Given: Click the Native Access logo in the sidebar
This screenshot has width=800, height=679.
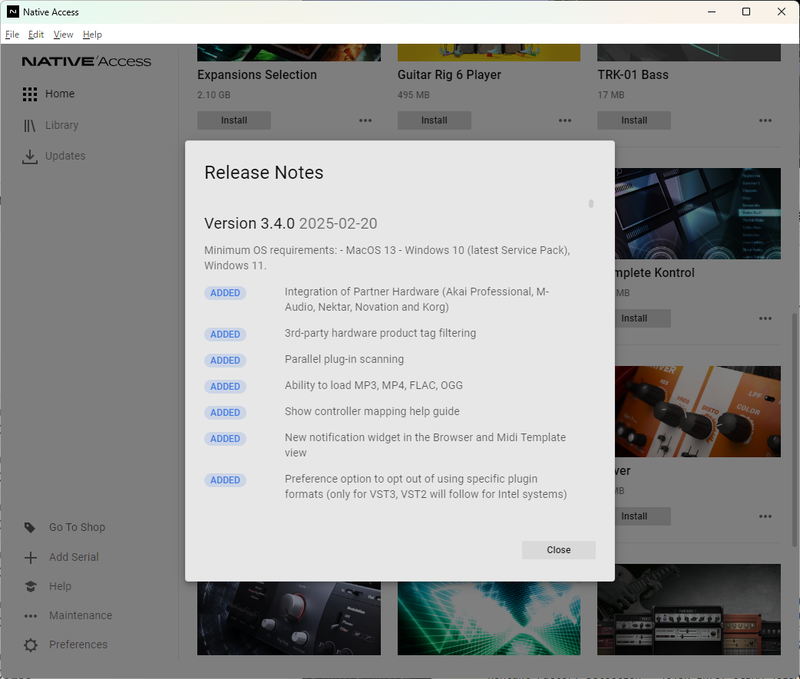Looking at the screenshot, I should [86, 61].
